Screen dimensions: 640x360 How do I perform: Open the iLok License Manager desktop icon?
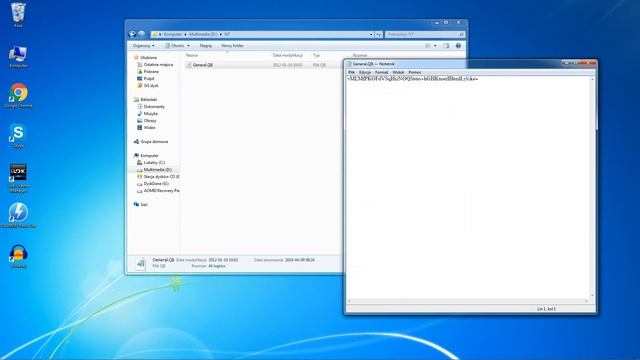point(18,178)
